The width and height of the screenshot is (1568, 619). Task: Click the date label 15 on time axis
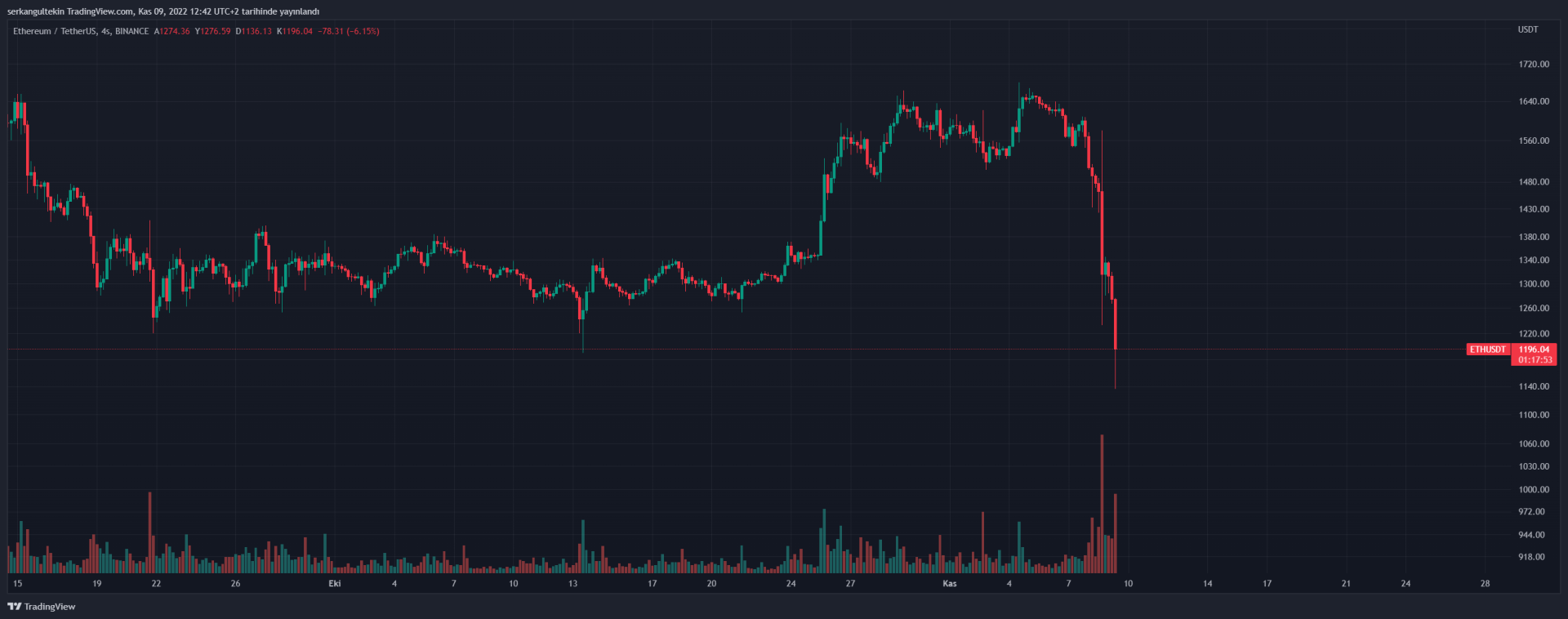18,584
